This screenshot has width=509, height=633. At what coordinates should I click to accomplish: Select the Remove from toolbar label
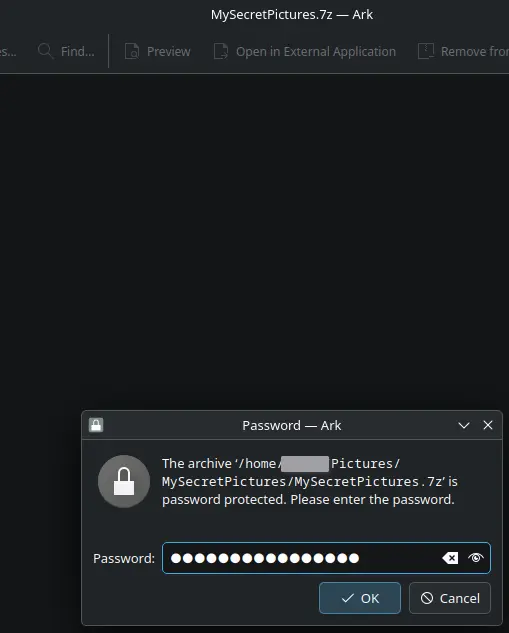(x=475, y=52)
